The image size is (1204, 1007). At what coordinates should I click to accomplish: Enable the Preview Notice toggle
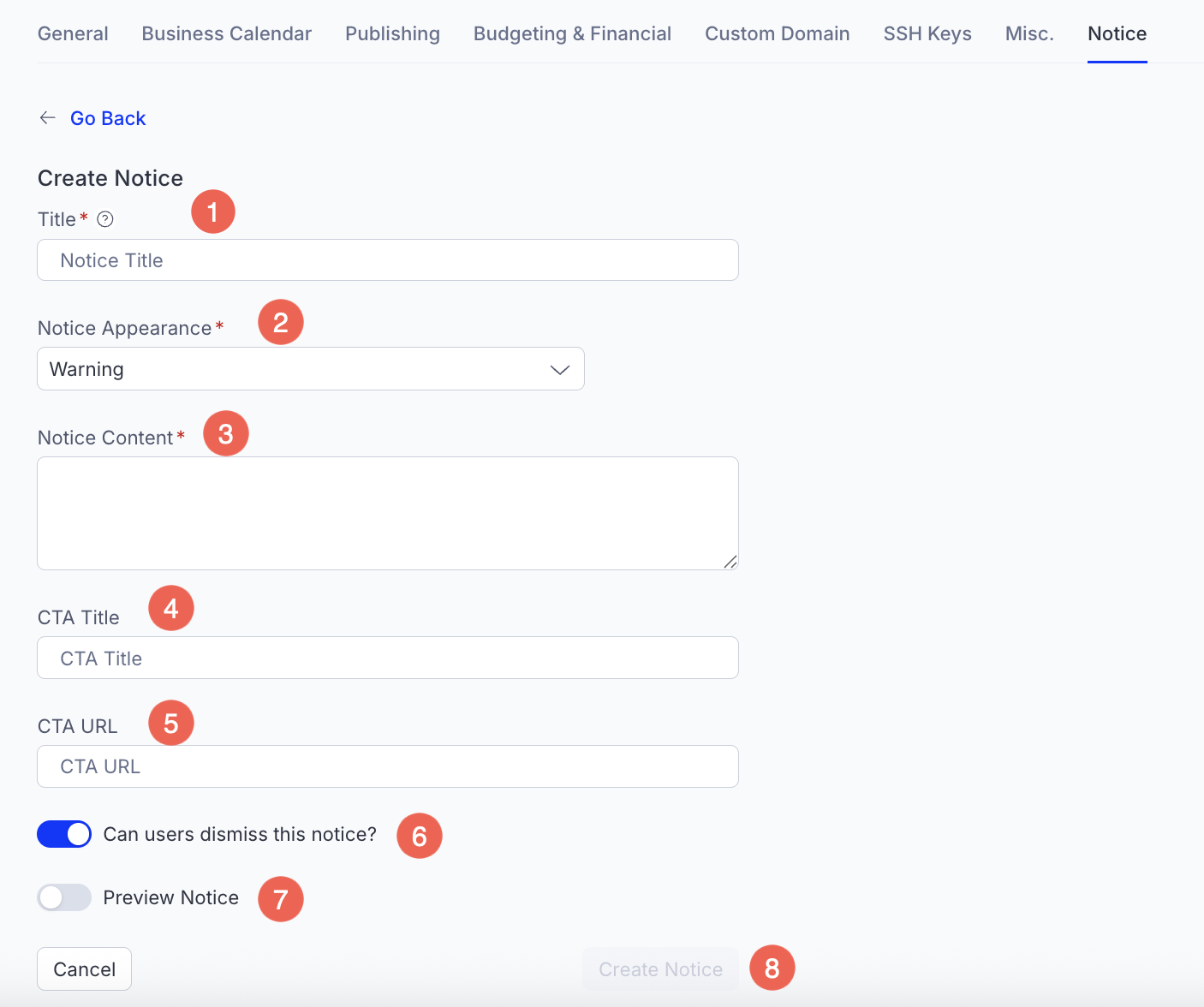click(x=64, y=897)
